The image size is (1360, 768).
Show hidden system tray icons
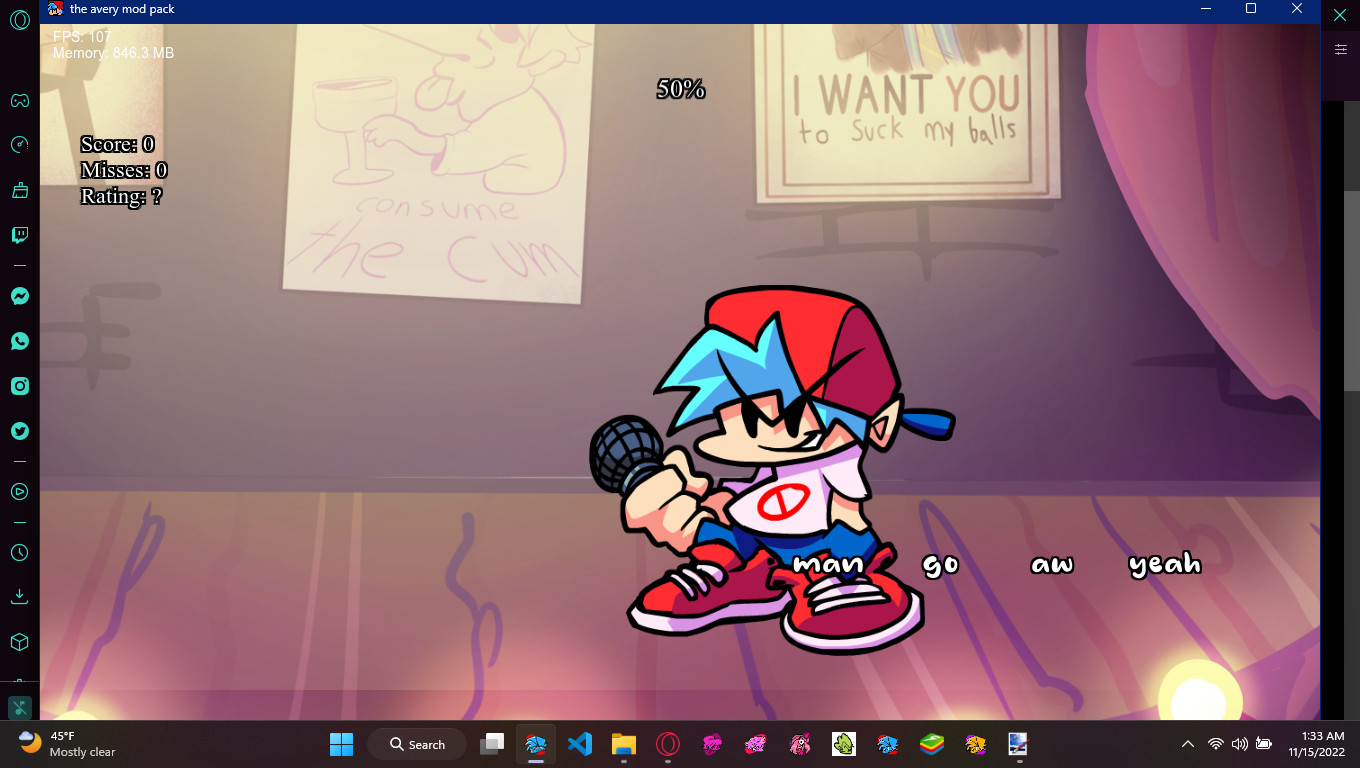click(1188, 744)
